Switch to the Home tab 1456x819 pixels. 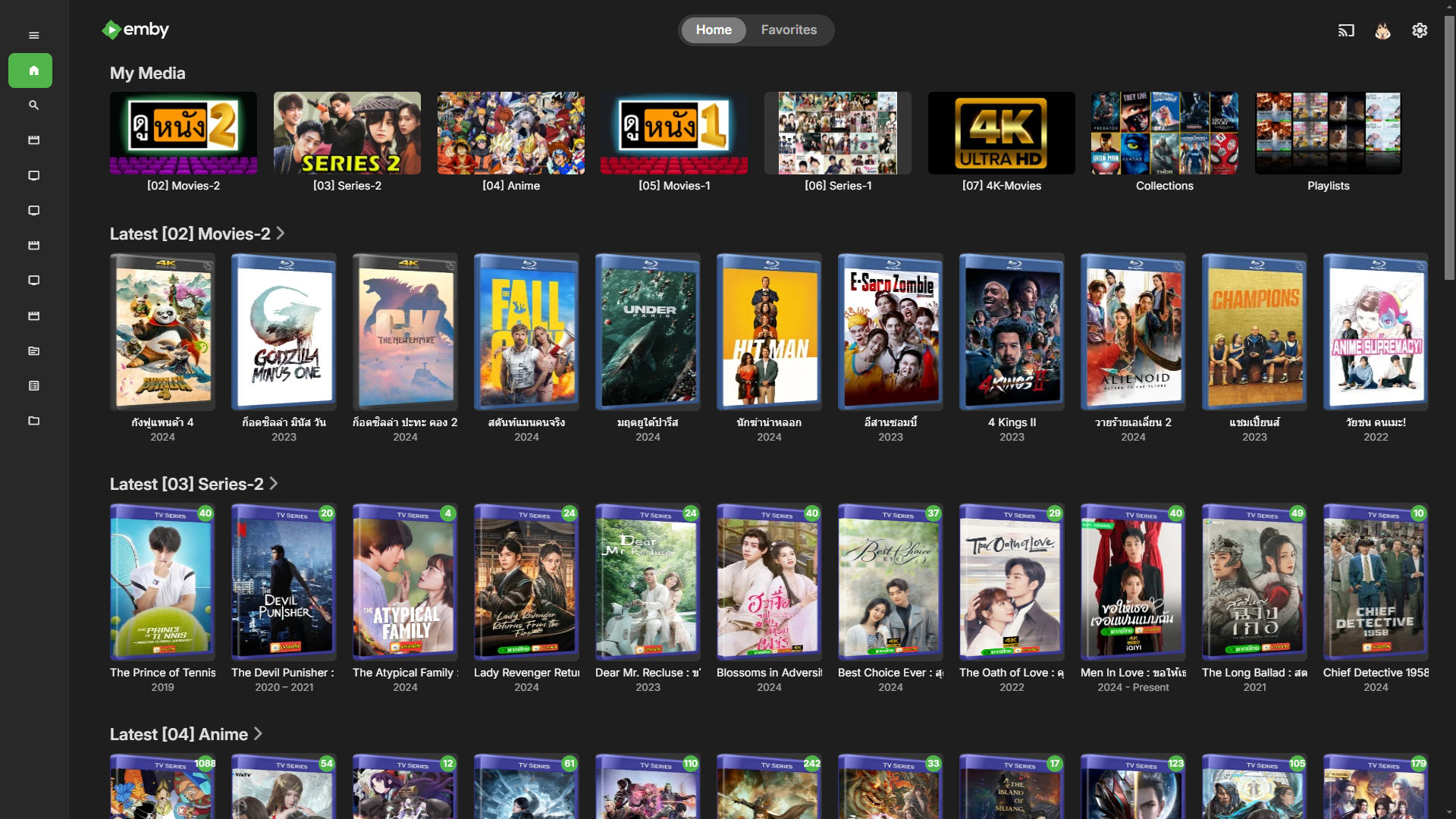click(714, 30)
